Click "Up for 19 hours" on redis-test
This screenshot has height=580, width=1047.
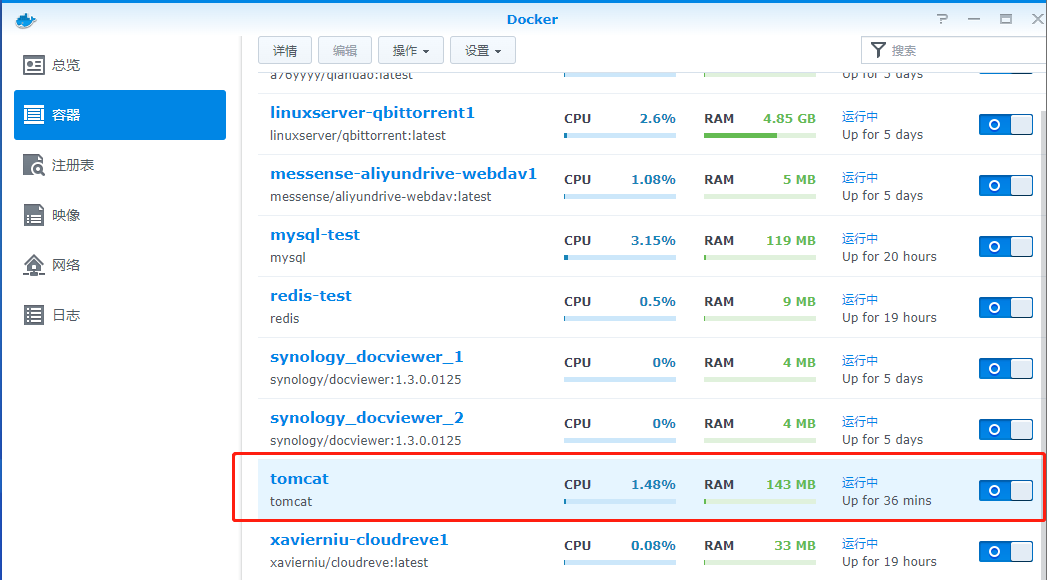tap(889, 317)
